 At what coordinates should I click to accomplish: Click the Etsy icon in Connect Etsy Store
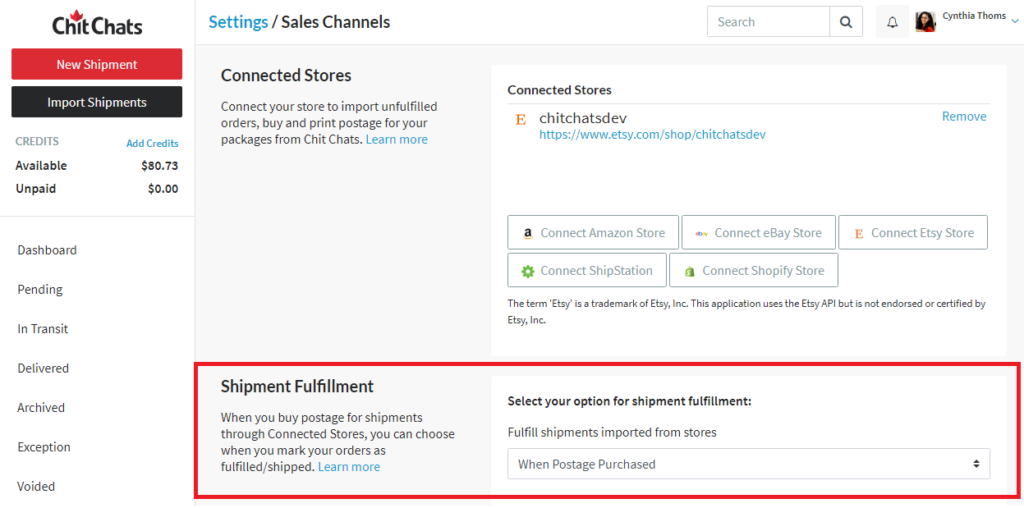click(x=858, y=233)
